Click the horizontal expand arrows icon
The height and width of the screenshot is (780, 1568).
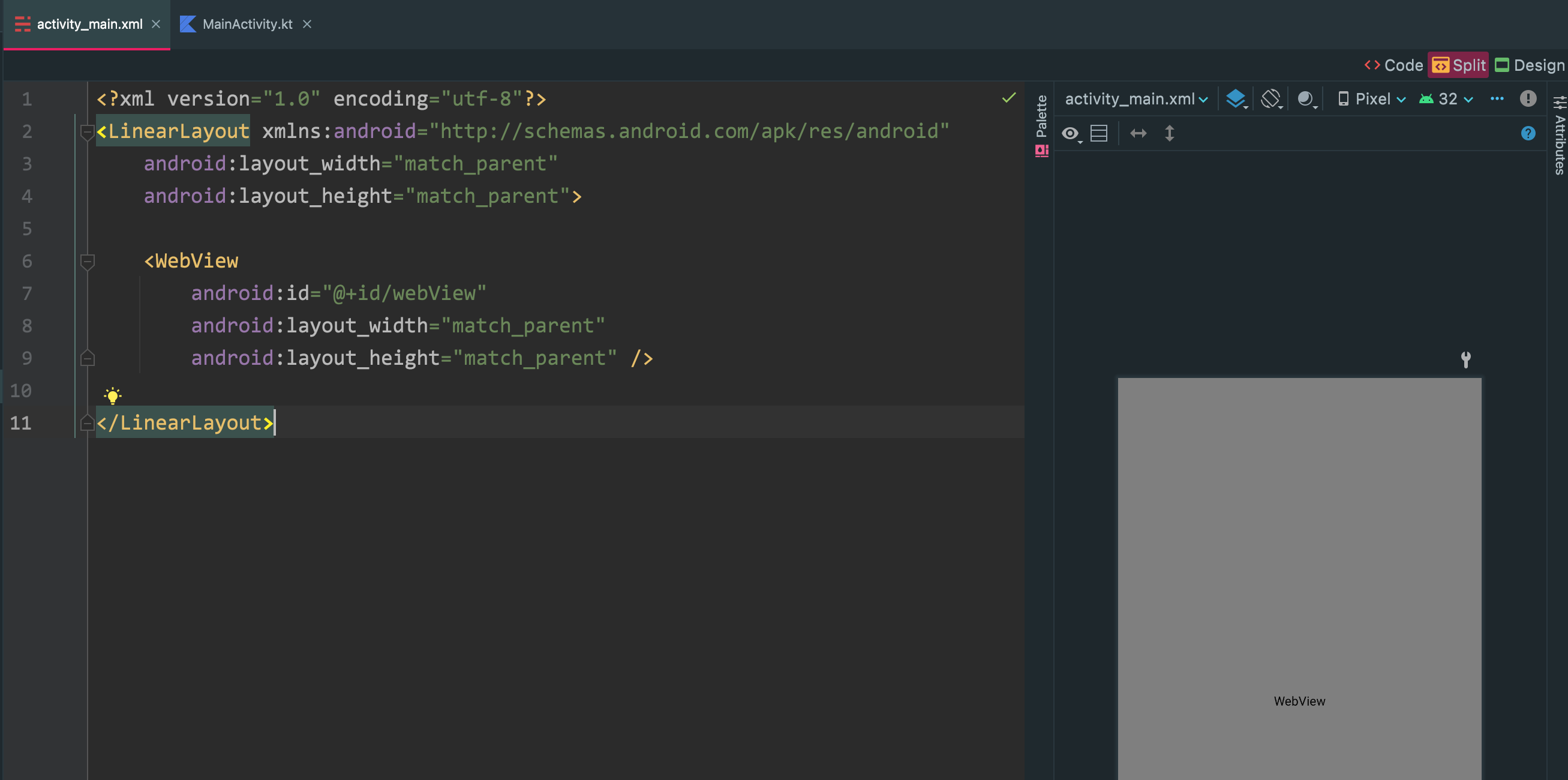pyautogui.click(x=1139, y=133)
